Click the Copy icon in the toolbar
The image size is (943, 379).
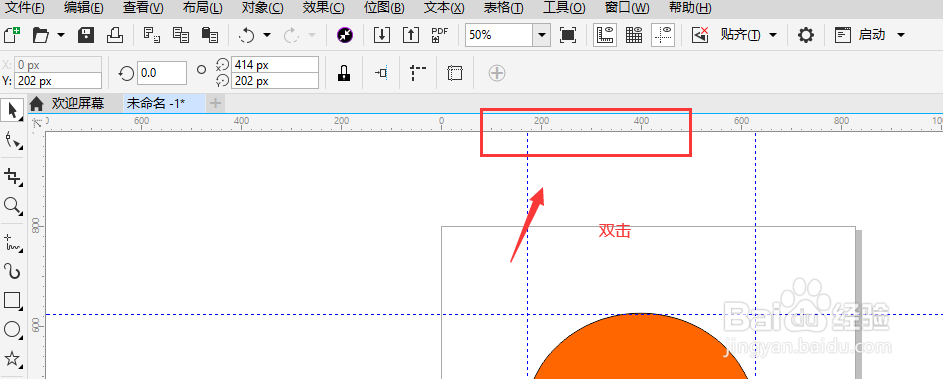180,35
